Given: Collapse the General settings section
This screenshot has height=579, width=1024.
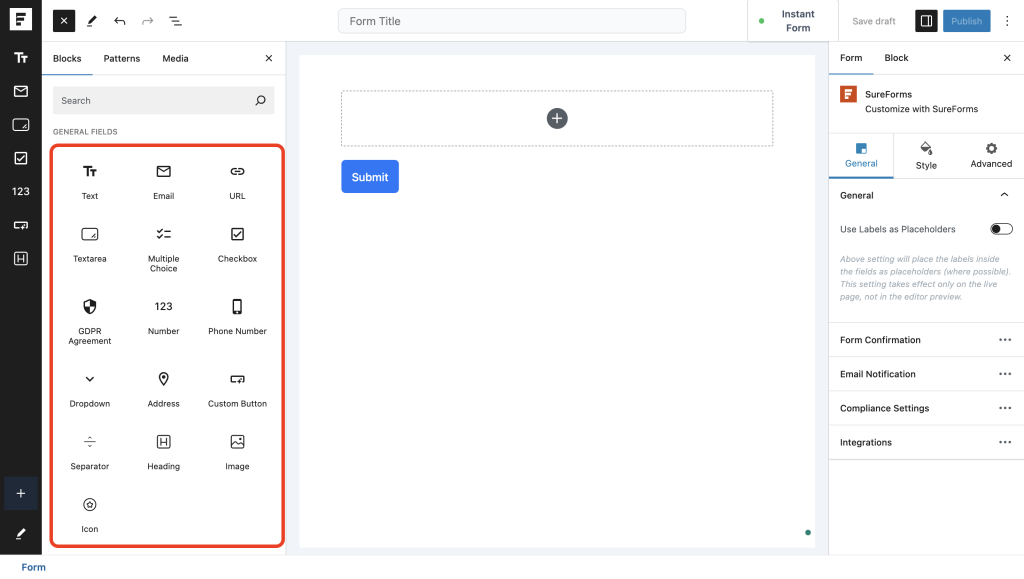Looking at the screenshot, I should click(x=1004, y=195).
